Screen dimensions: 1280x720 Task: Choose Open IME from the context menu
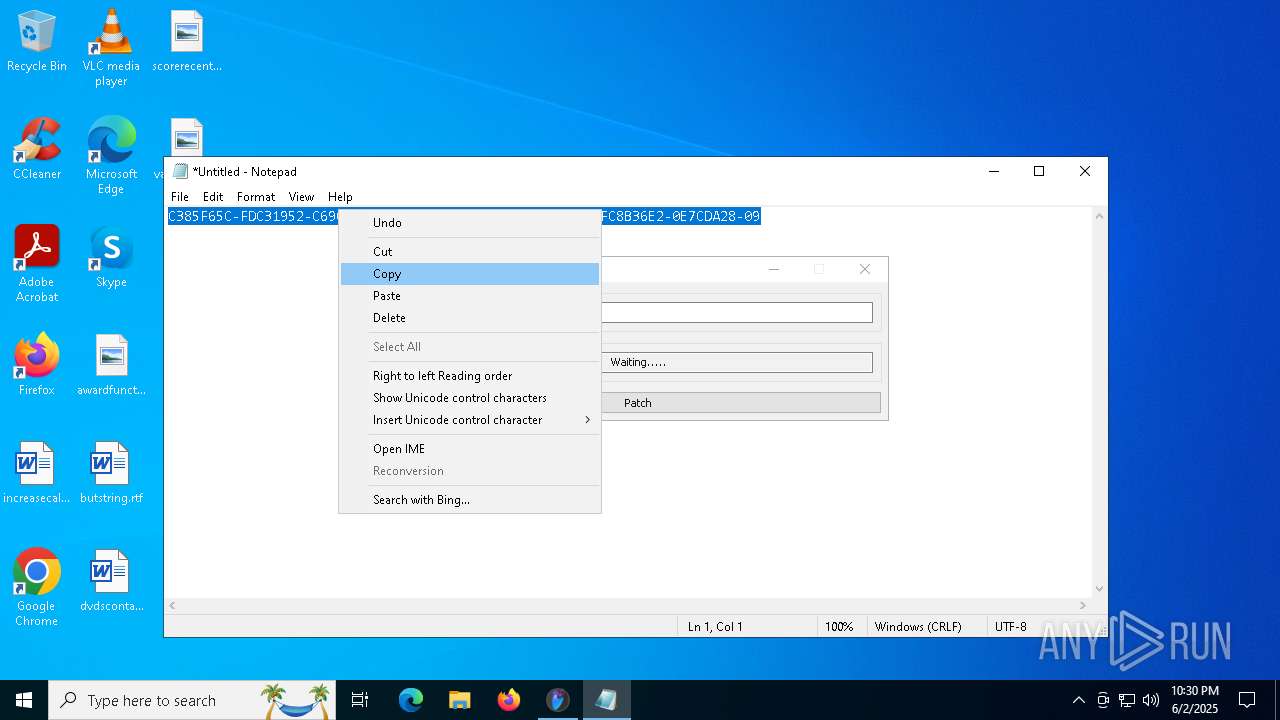click(x=470, y=449)
